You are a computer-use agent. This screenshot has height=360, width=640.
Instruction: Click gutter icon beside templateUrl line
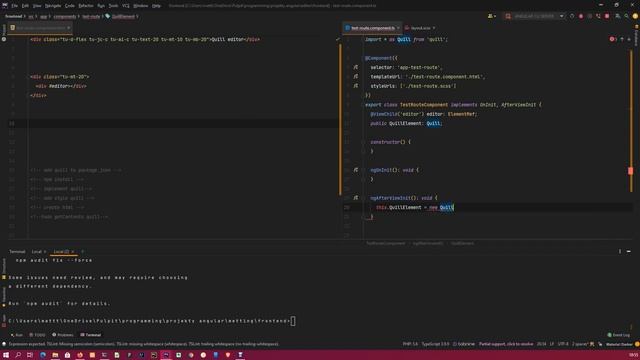click(x=356, y=76)
